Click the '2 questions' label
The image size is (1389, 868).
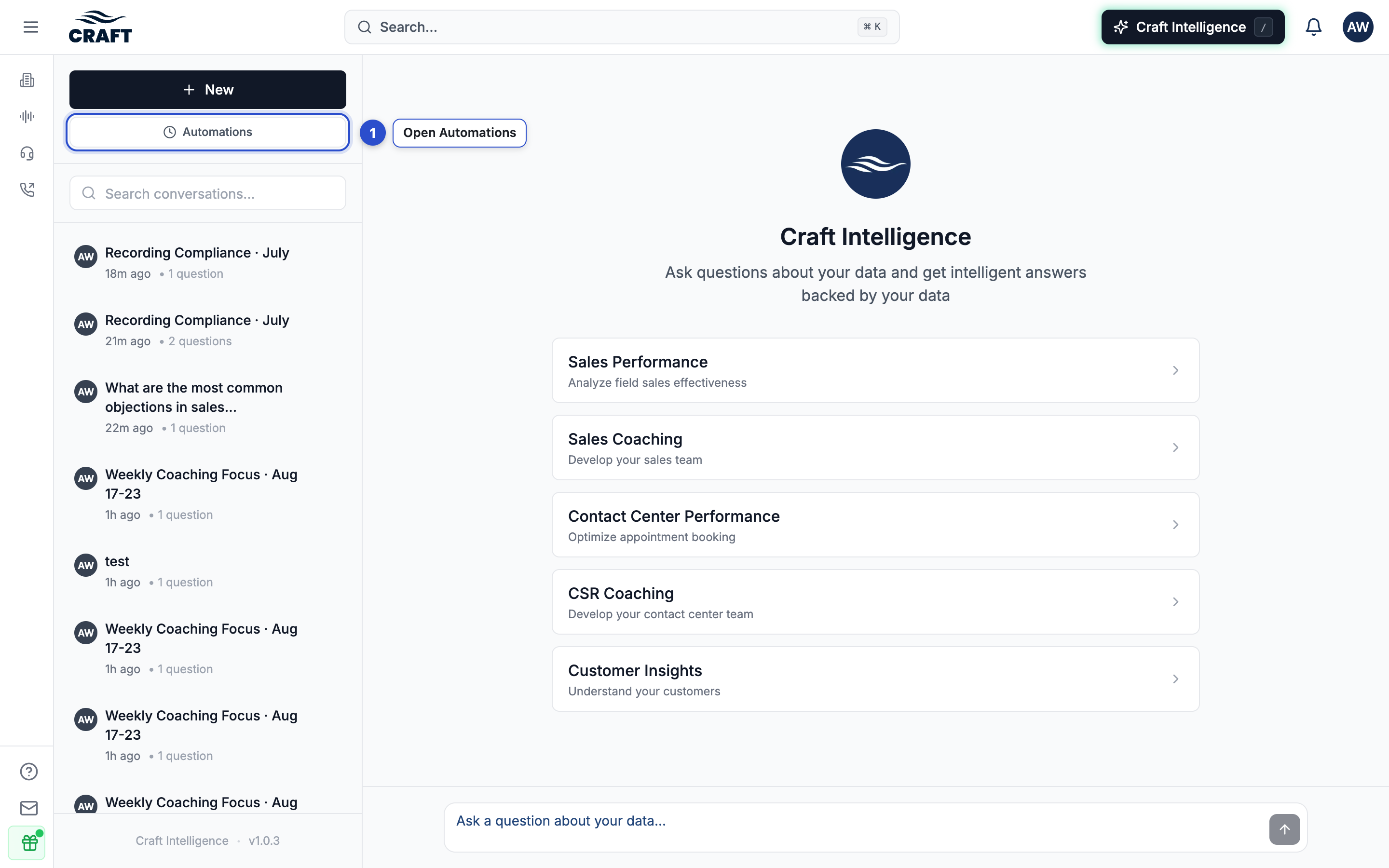(200, 341)
